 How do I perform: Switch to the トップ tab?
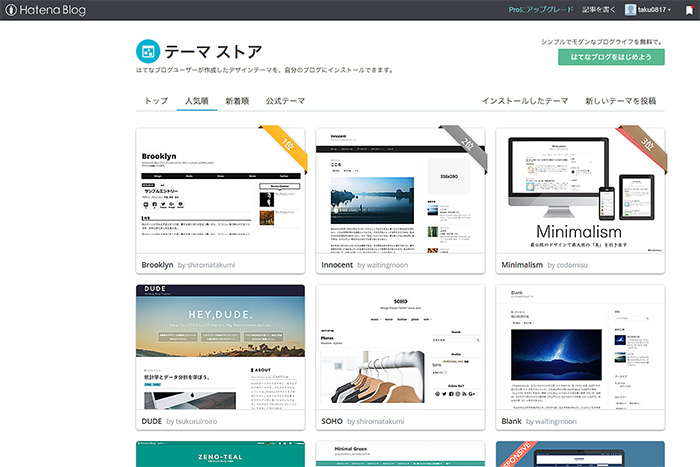coord(156,101)
